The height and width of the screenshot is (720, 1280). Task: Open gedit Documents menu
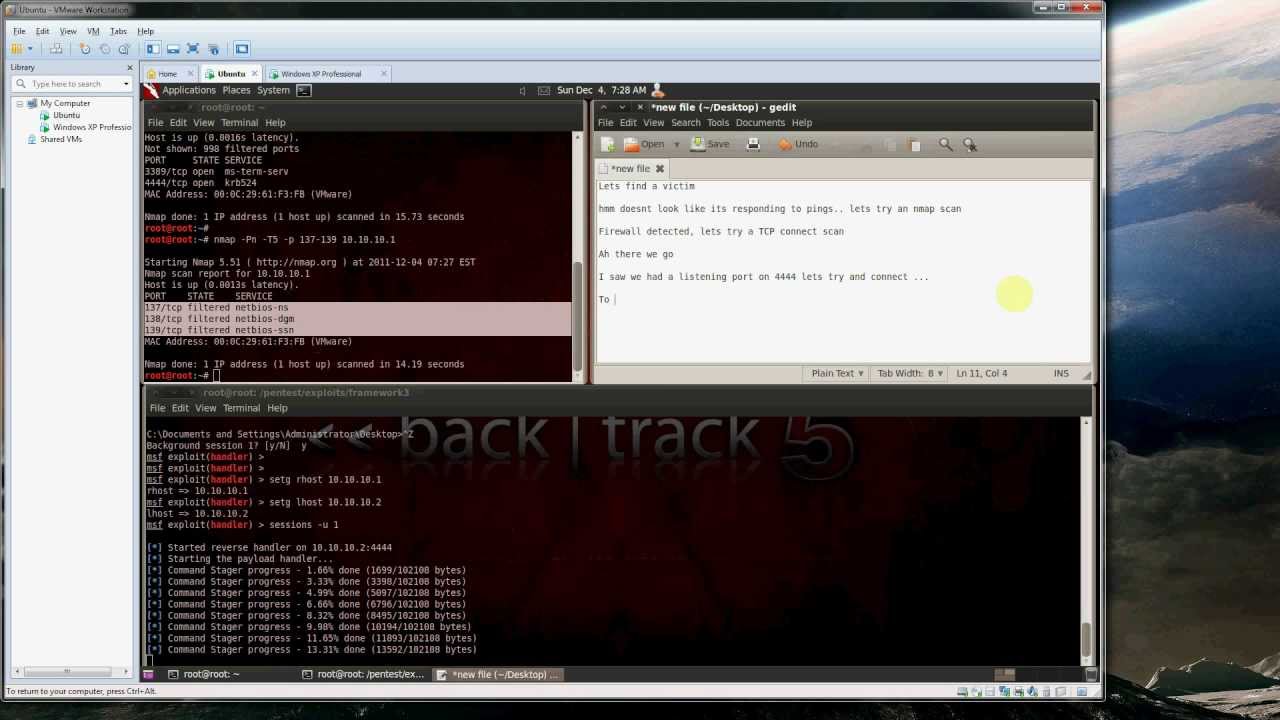(760, 123)
